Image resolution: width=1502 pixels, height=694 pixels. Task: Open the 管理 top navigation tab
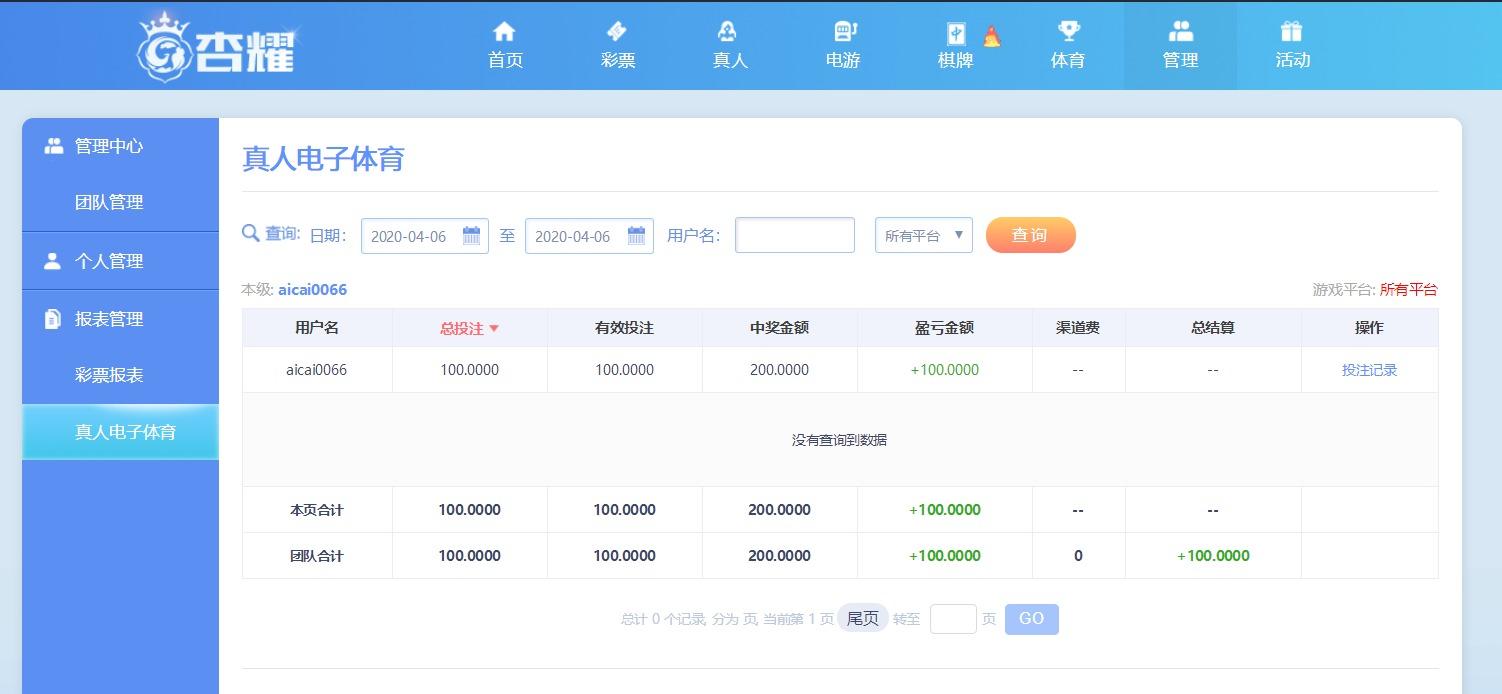1180,45
